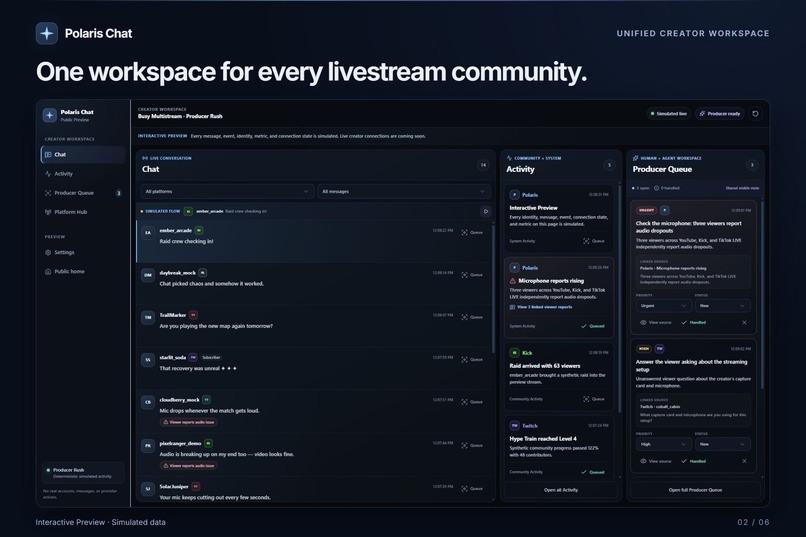Image resolution: width=806 pixels, height=537 pixels.
Task: Click the Producer Rush scenario card in sidebar
Action: [x=83, y=473]
